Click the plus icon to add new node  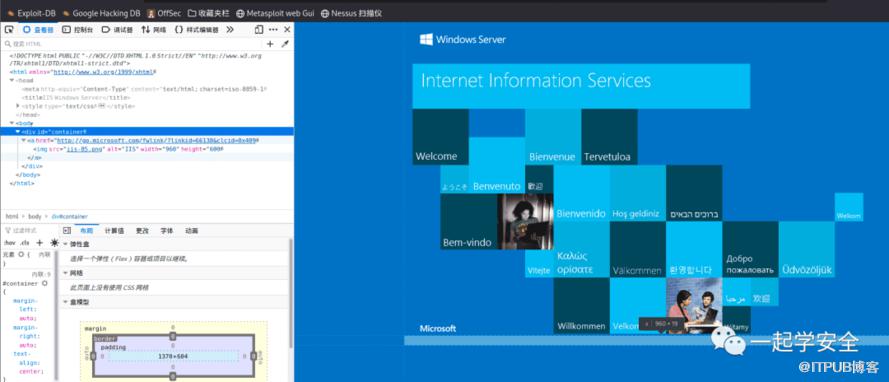(270, 44)
